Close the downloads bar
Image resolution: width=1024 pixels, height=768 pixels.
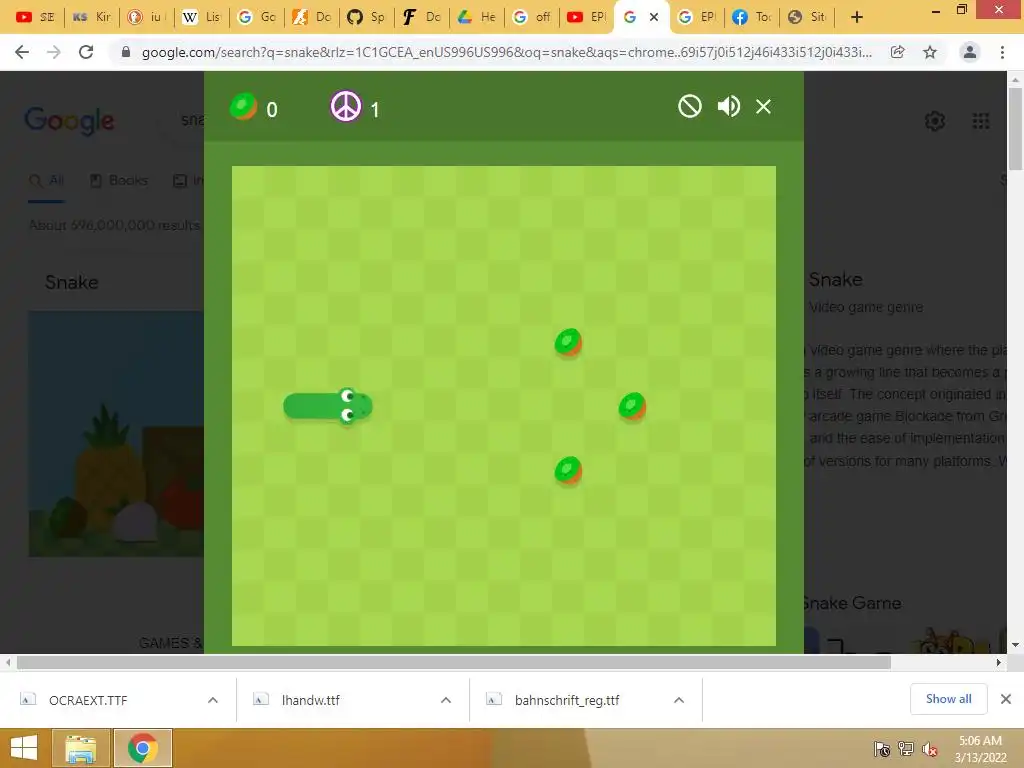tap(1006, 699)
